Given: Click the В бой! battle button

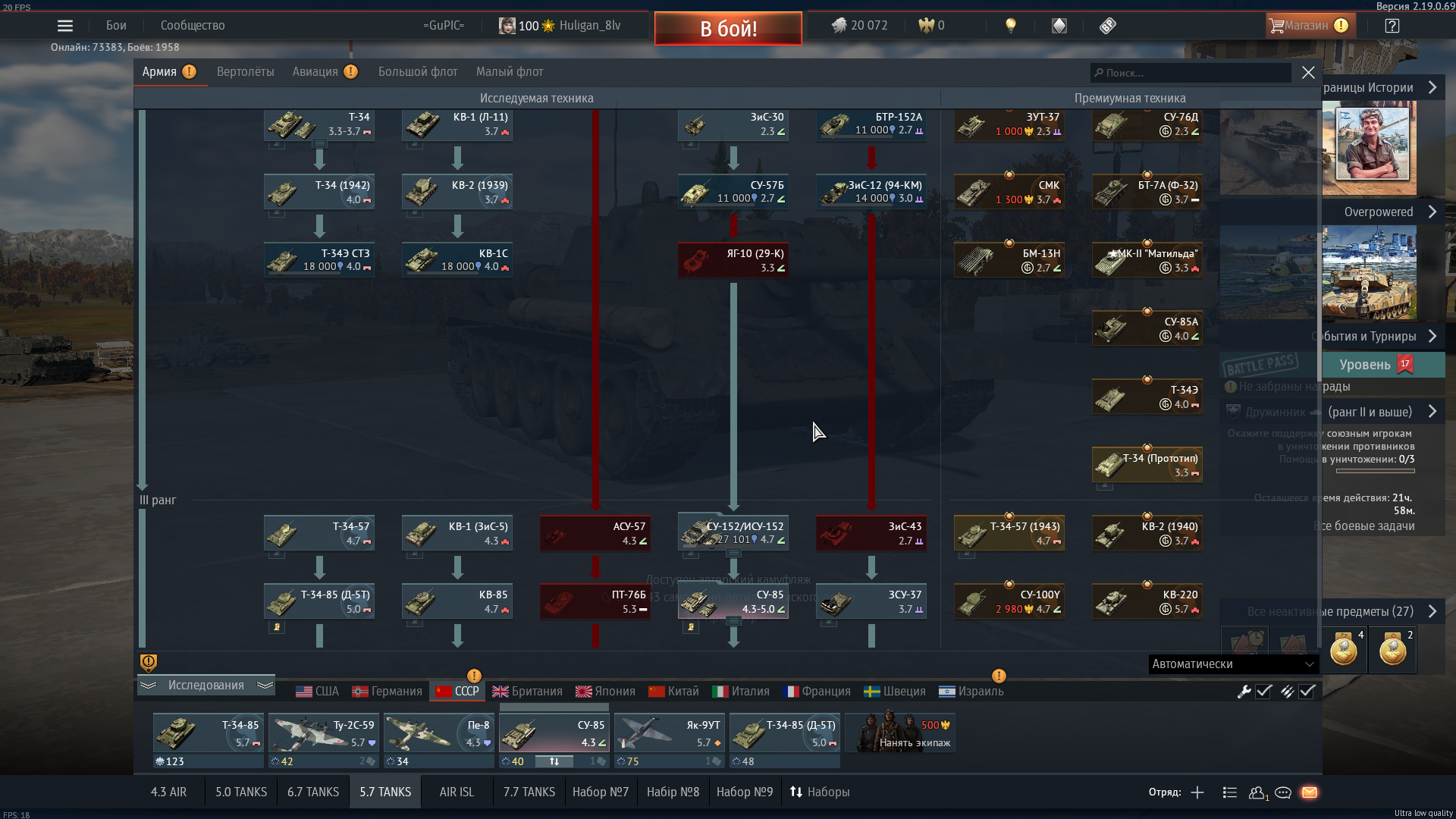Looking at the screenshot, I should click(x=728, y=29).
